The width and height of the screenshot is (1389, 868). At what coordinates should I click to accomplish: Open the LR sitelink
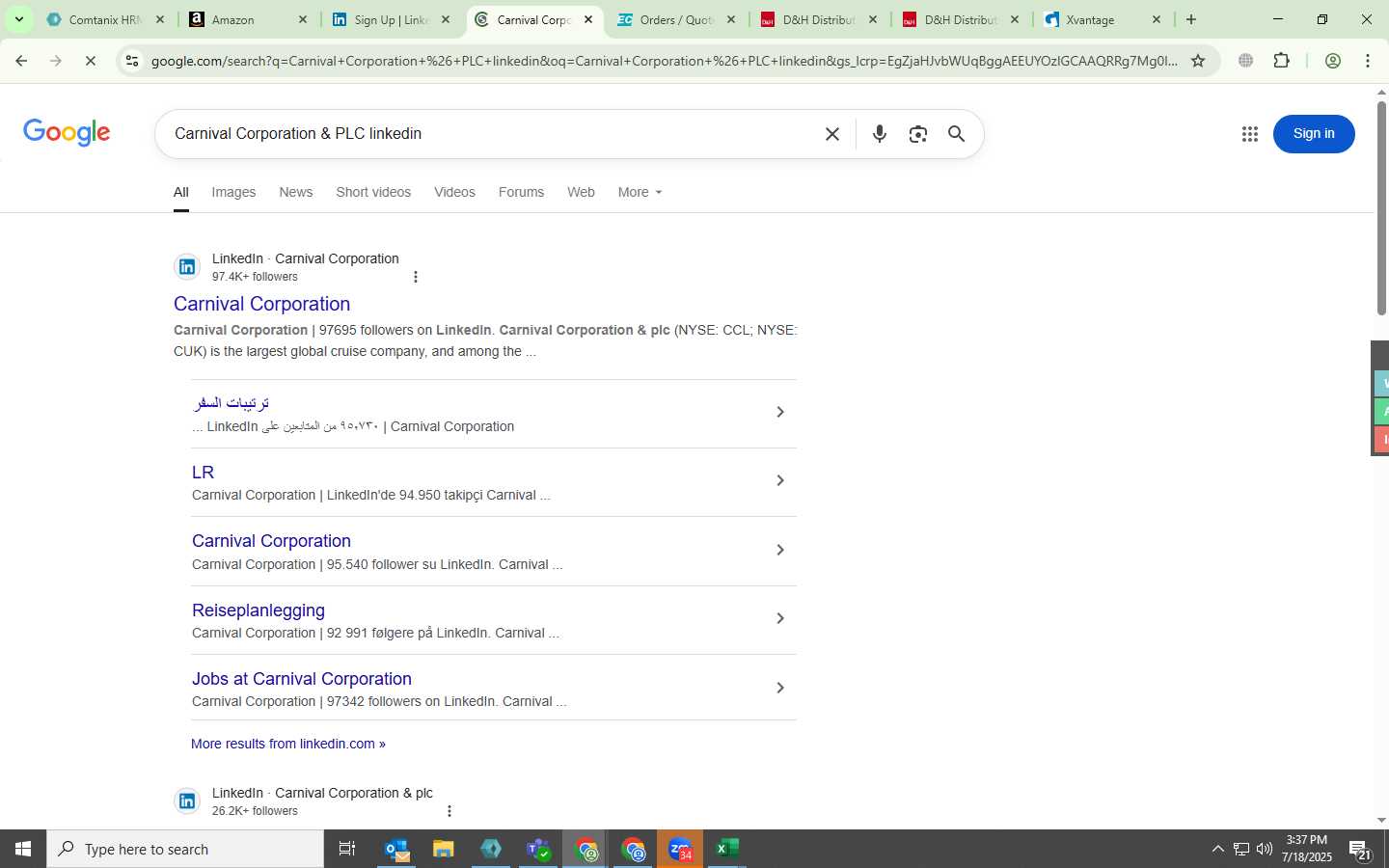203,473
